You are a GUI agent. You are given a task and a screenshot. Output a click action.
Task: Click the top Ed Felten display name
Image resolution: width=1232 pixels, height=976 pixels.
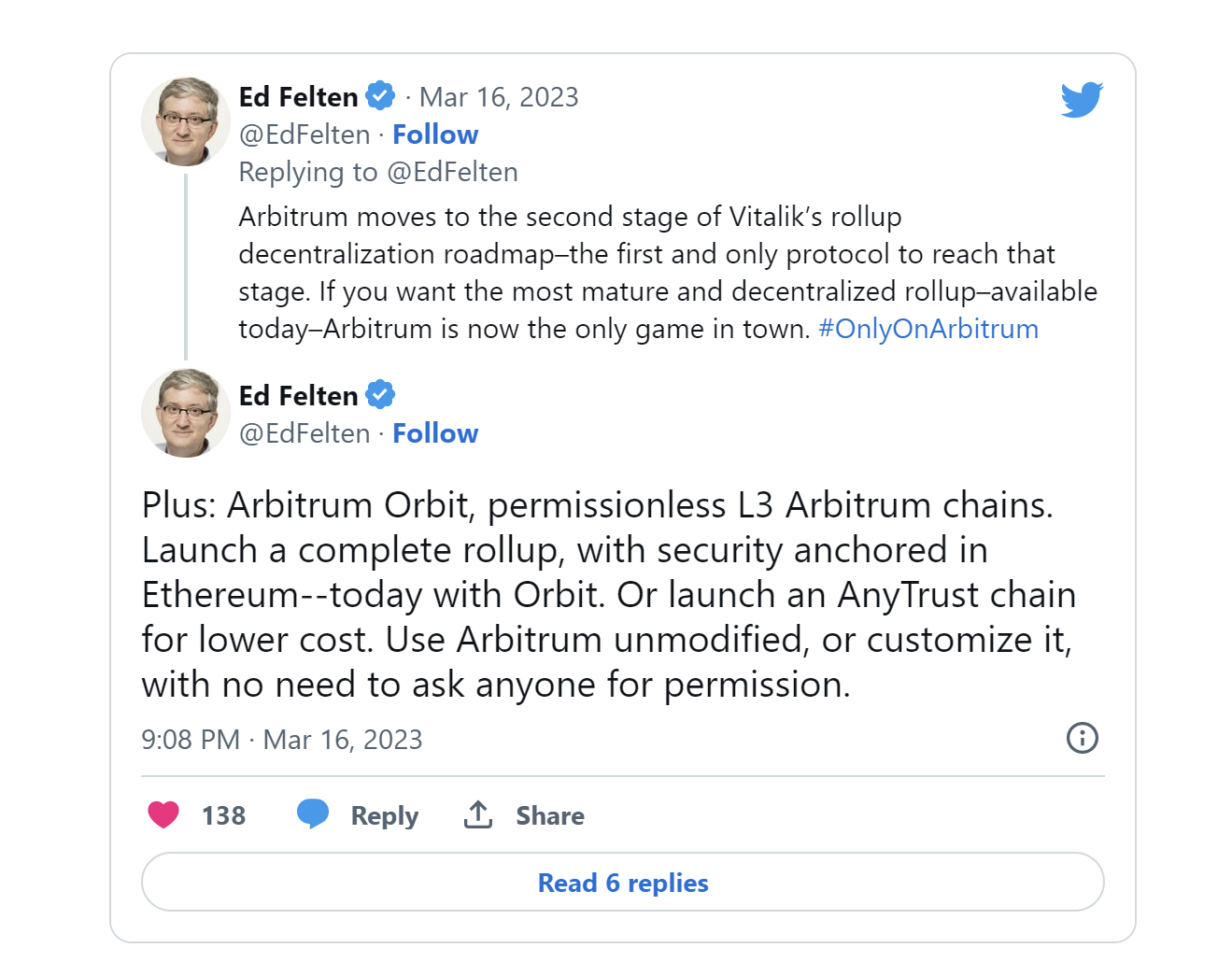(299, 97)
